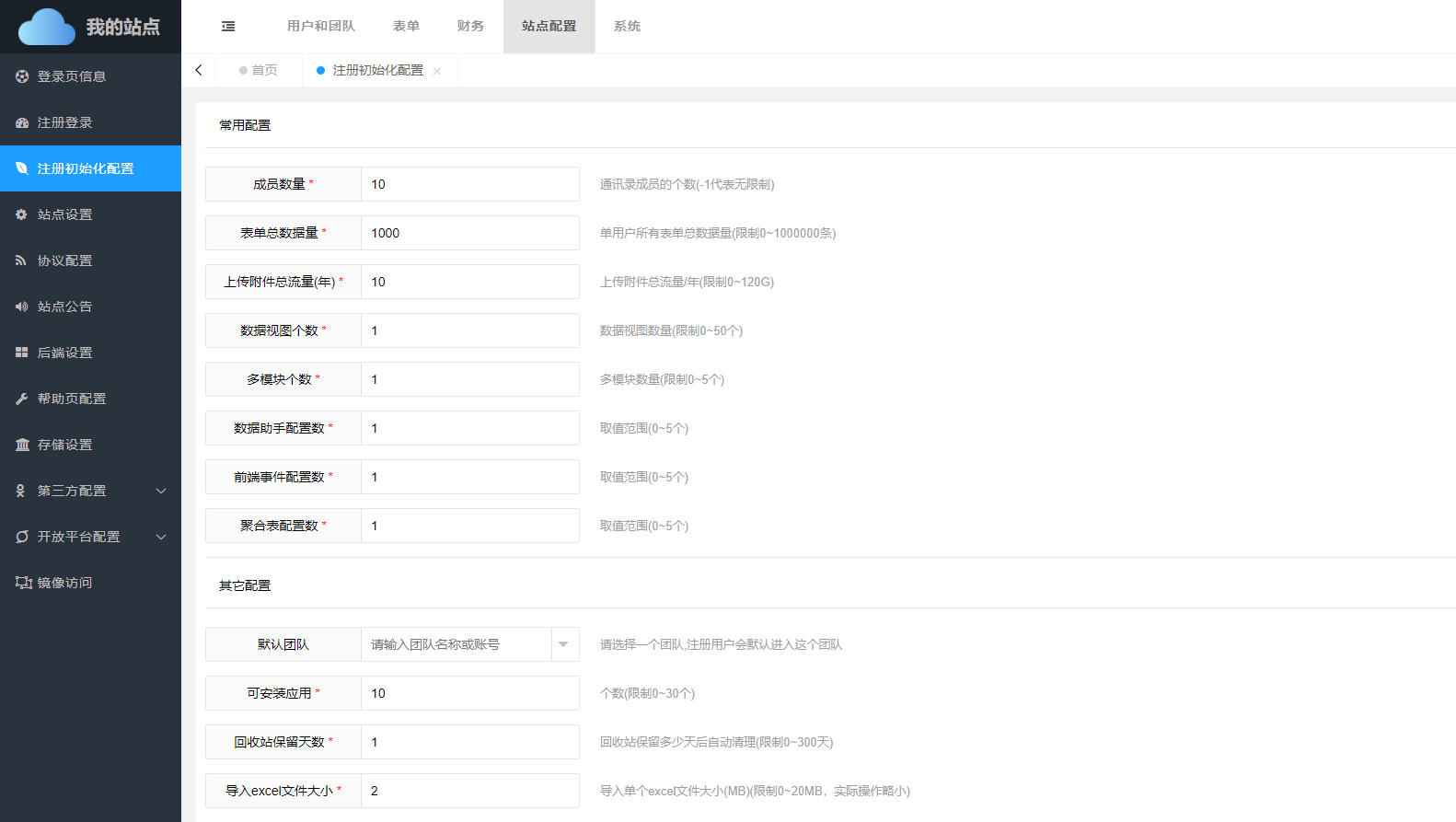This screenshot has height=822, width=1456.
Task: Click the cloud logo icon
Action: pos(47,27)
